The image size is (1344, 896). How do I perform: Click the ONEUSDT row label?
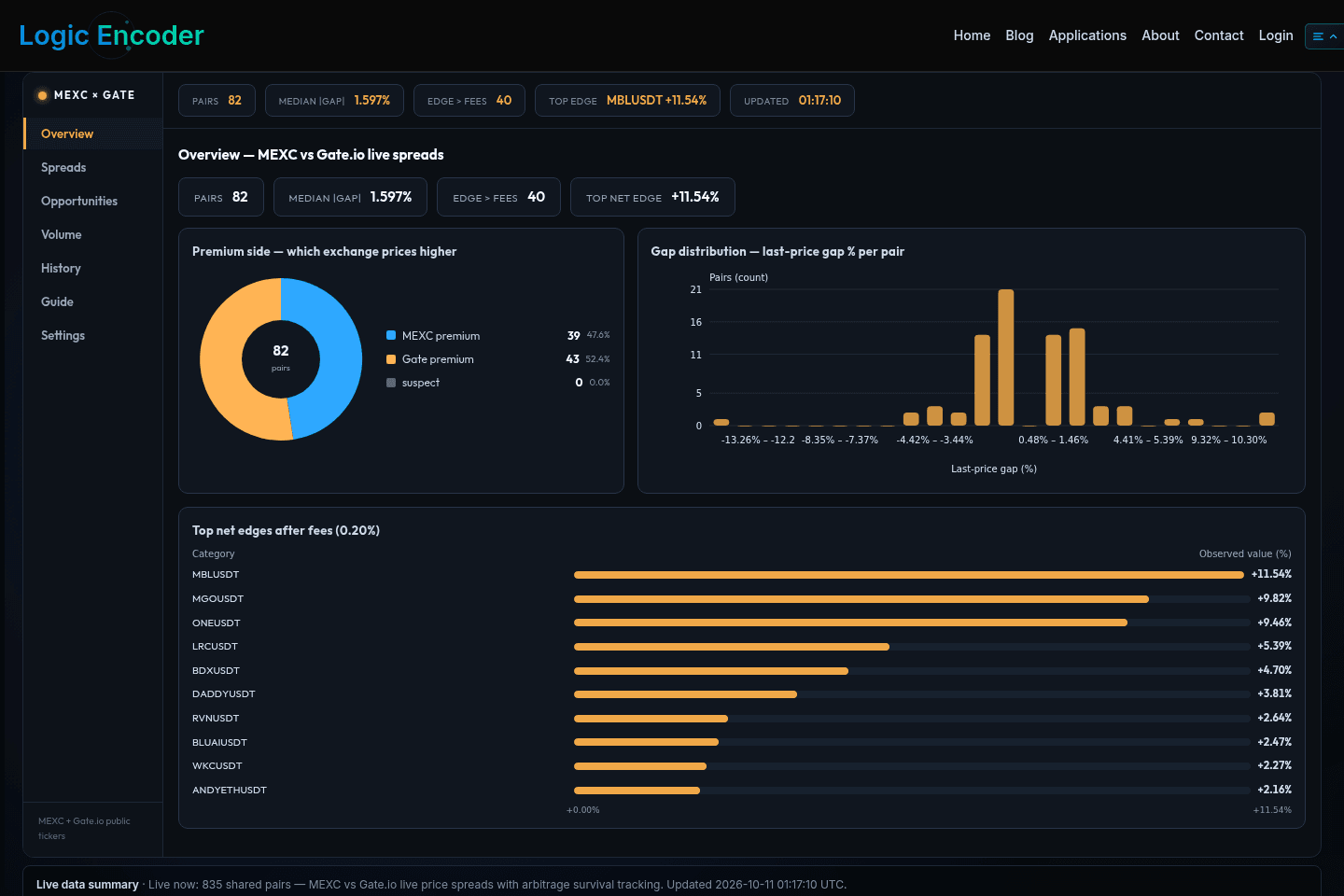(217, 623)
